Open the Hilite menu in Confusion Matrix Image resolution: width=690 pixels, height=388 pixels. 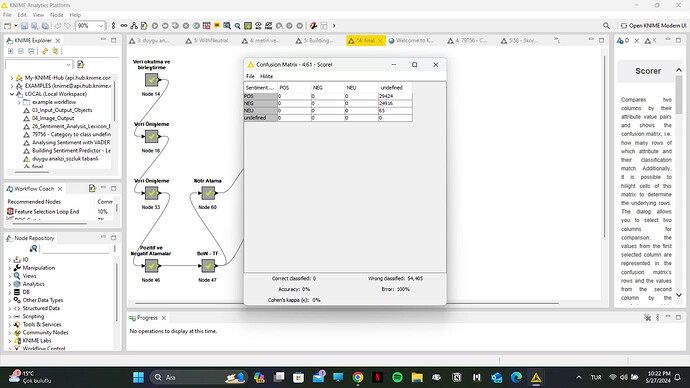tap(266, 77)
